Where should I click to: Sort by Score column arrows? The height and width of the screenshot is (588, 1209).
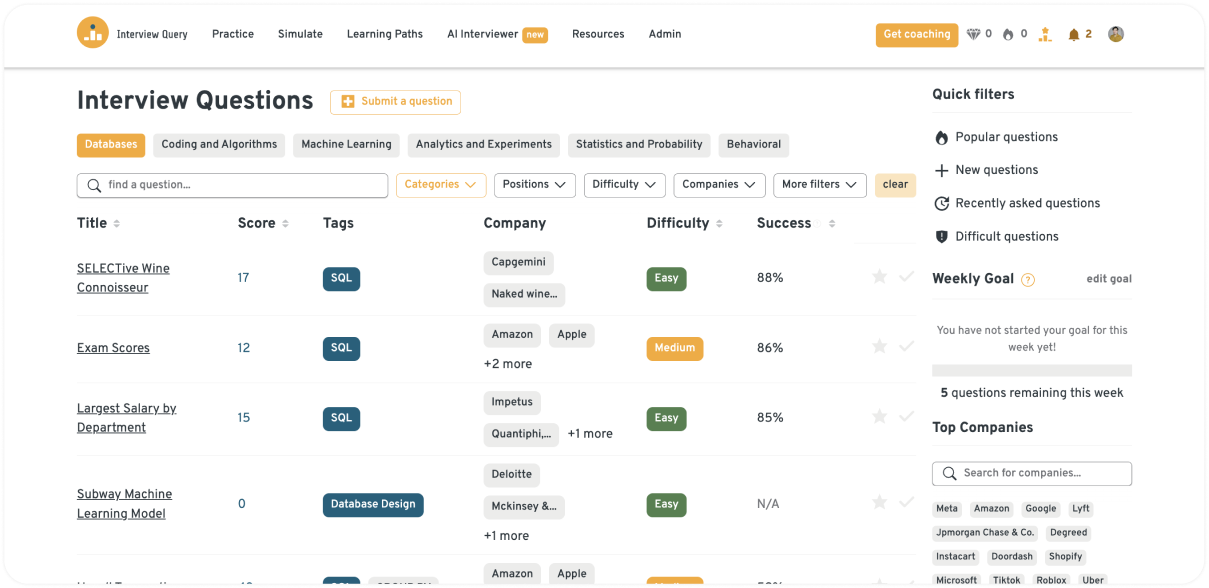(x=286, y=224)
